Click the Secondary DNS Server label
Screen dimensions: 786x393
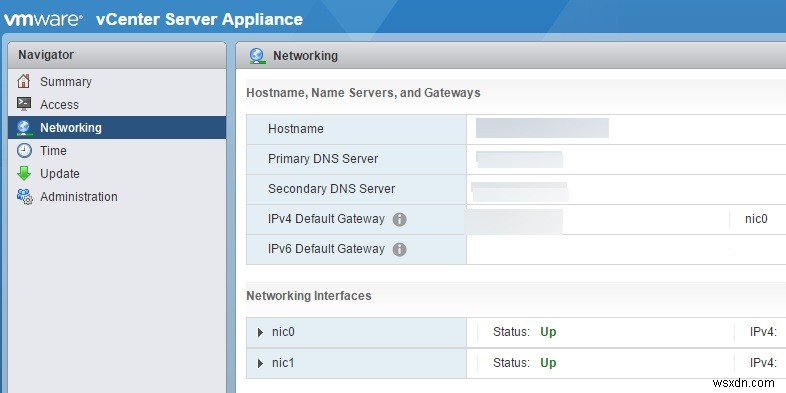pyautogui.click(x=331, y=189)
